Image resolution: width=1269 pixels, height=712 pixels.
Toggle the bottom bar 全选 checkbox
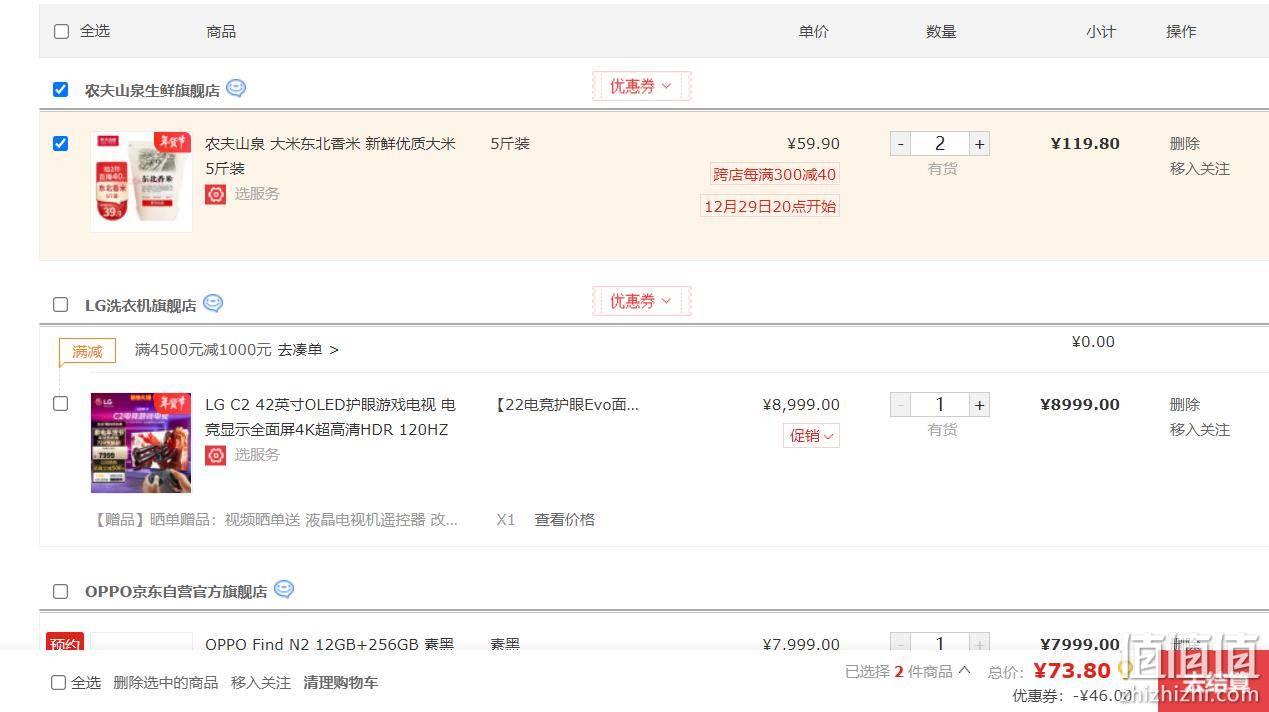59,683
